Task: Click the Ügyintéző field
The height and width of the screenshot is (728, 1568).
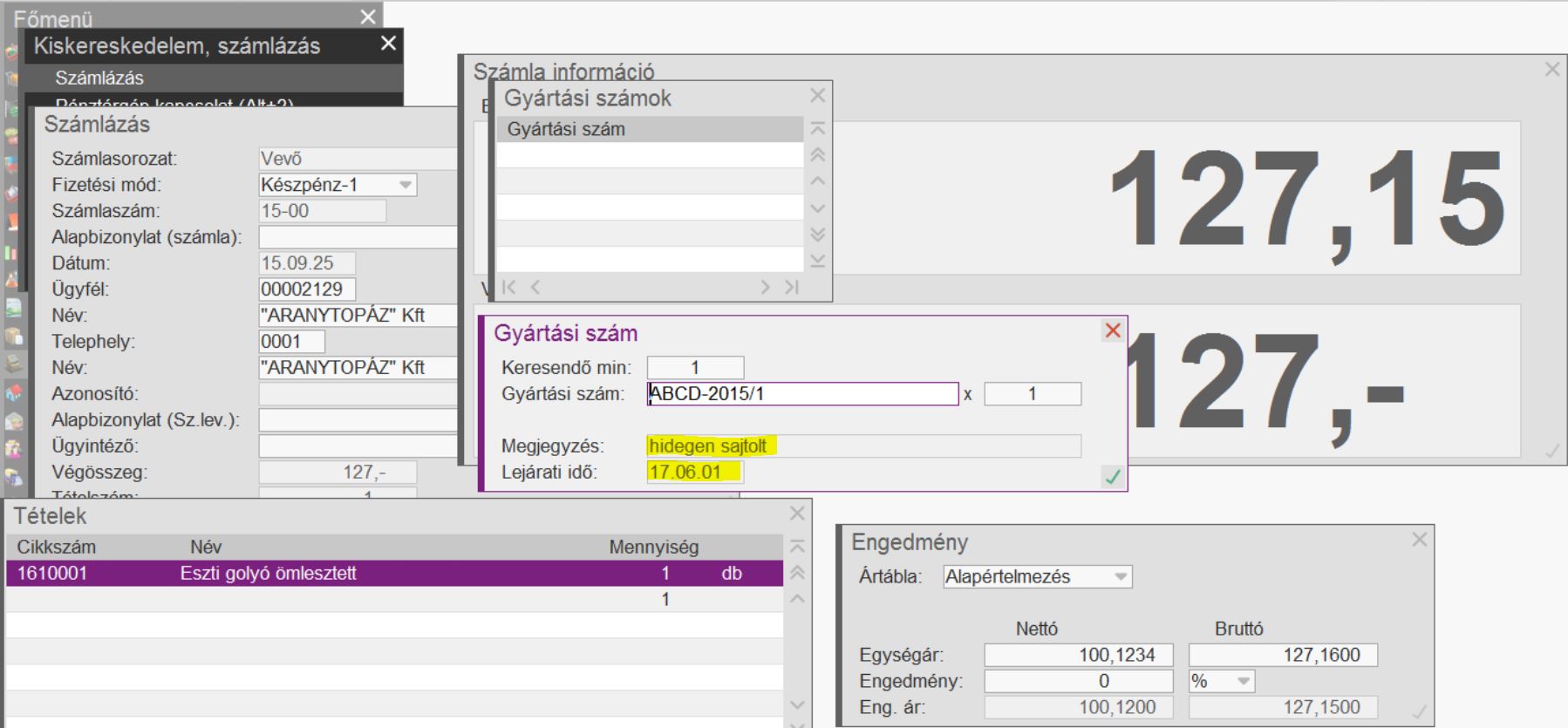Action: pos(358,446)
